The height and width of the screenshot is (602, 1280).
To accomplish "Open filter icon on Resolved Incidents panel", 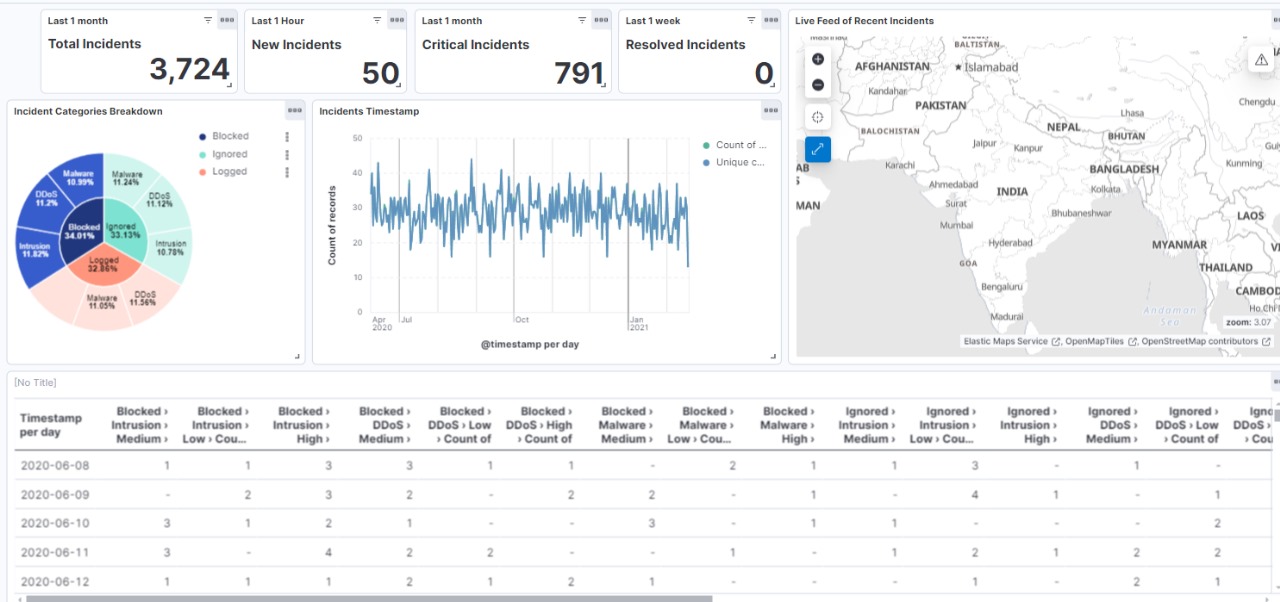I will point(751,20).
